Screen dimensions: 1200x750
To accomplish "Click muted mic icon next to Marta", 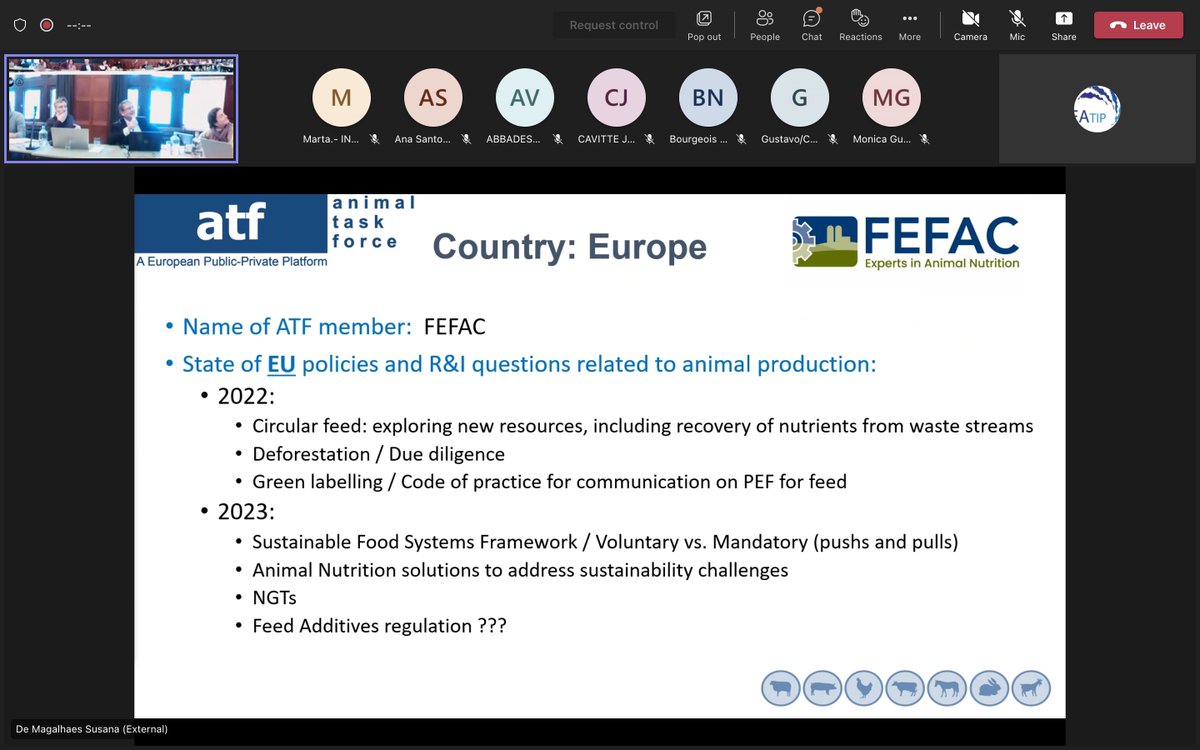I will pos(374,140).
